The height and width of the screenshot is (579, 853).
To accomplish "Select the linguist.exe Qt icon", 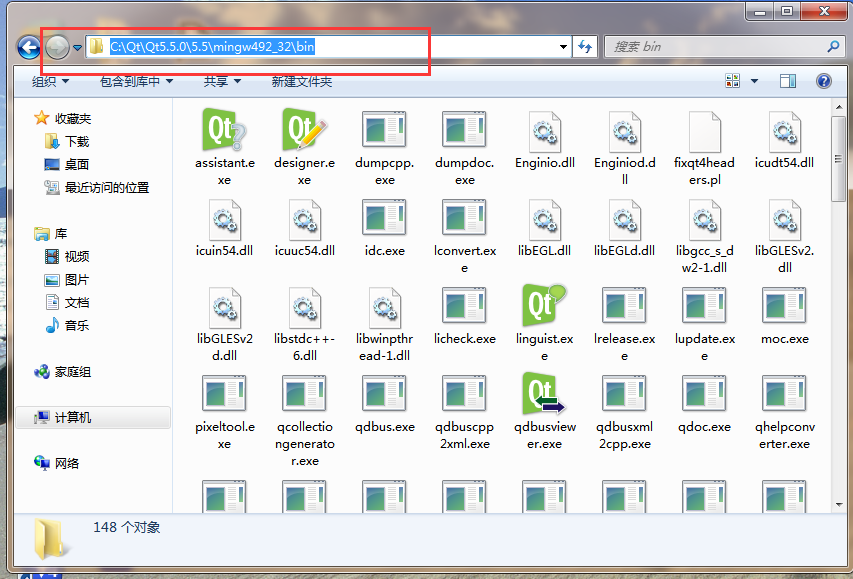I will click(545, 305).
